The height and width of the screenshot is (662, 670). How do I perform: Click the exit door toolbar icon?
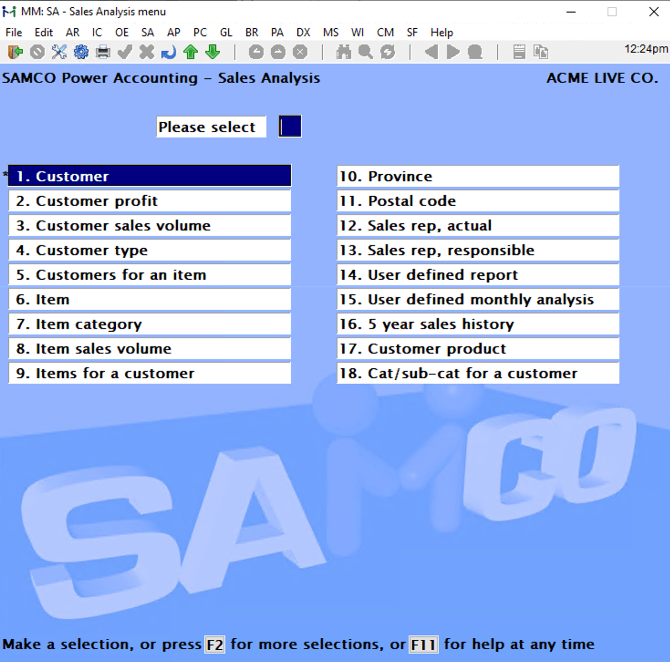(x=15, y=52)
